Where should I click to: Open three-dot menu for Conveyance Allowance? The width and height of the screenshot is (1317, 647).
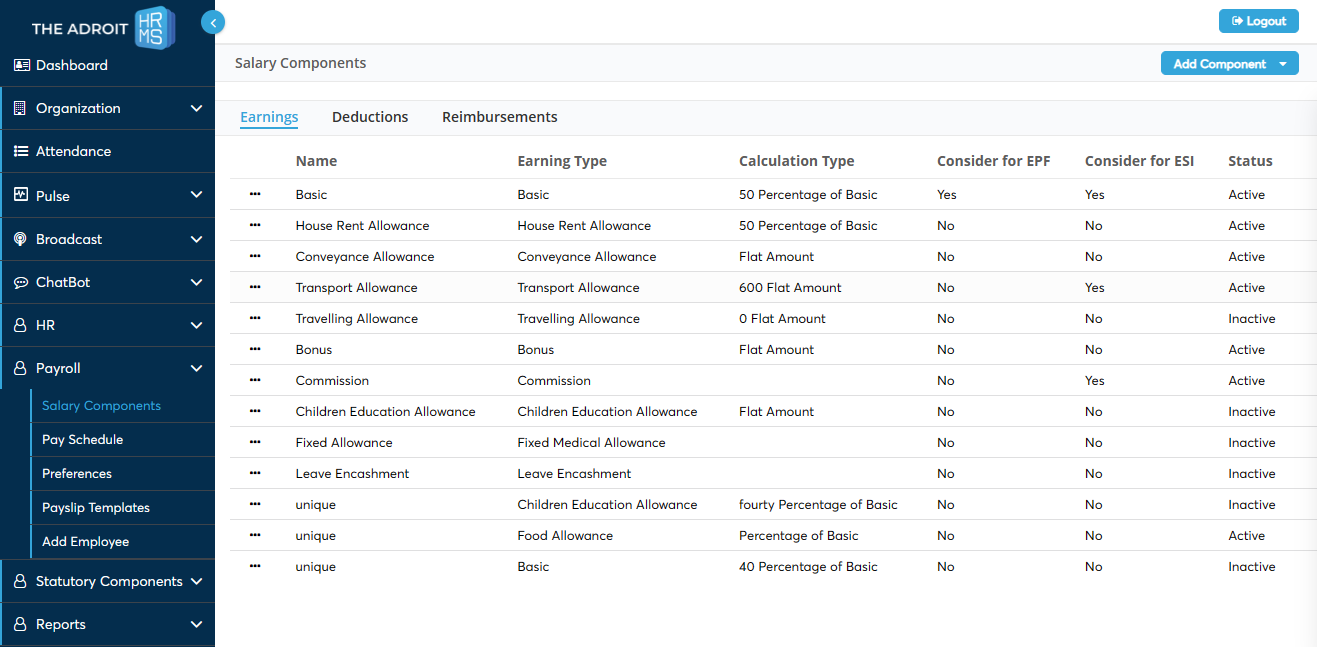(x=255, y=256)
